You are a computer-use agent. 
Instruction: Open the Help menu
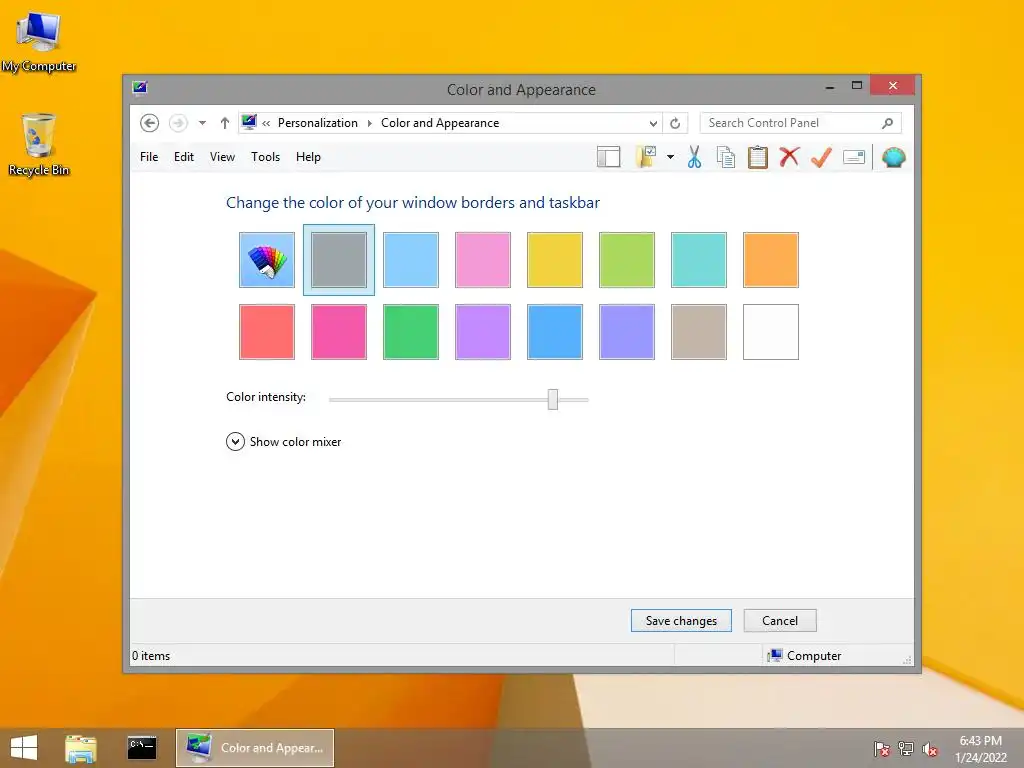(x=308, y=157)
